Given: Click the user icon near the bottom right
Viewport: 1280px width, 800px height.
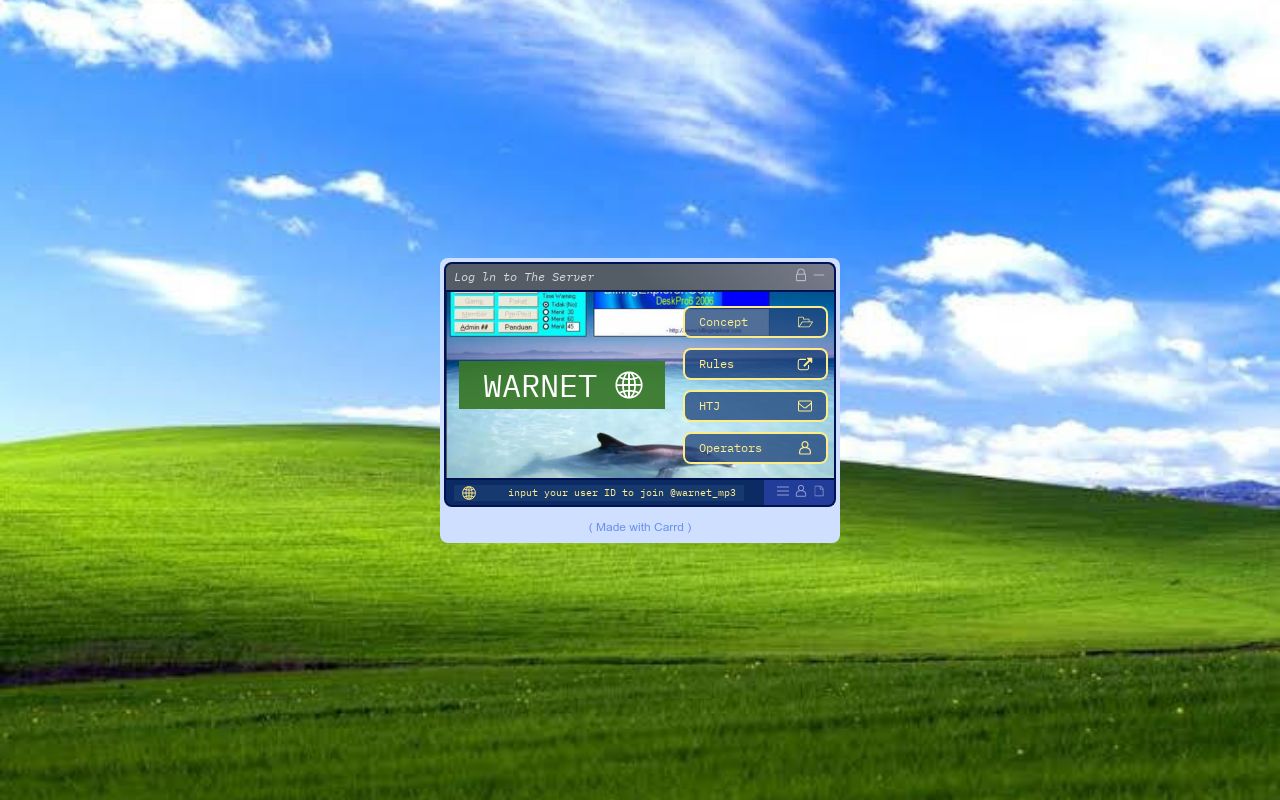Looking at the screenshot, I should point(800,491).
